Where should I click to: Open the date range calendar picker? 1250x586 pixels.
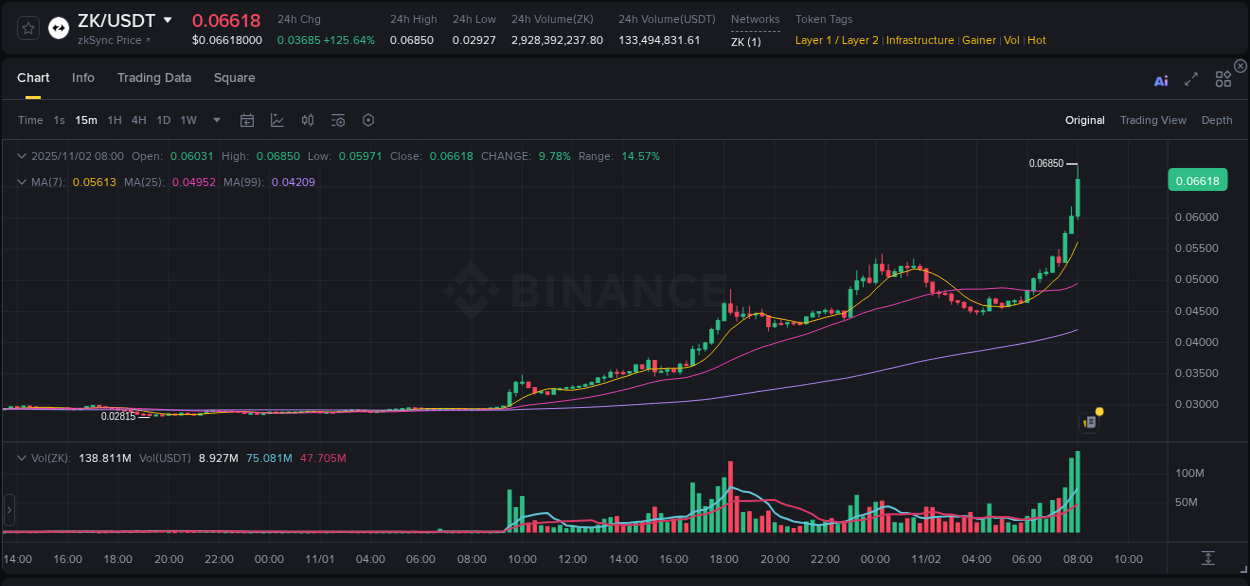[247, 120]
